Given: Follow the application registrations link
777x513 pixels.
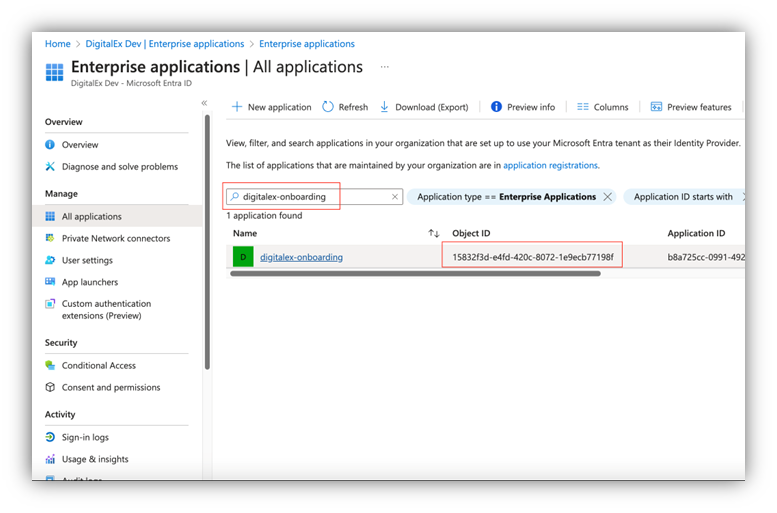Looking at the screenshot, I should [x=550, y=165].
